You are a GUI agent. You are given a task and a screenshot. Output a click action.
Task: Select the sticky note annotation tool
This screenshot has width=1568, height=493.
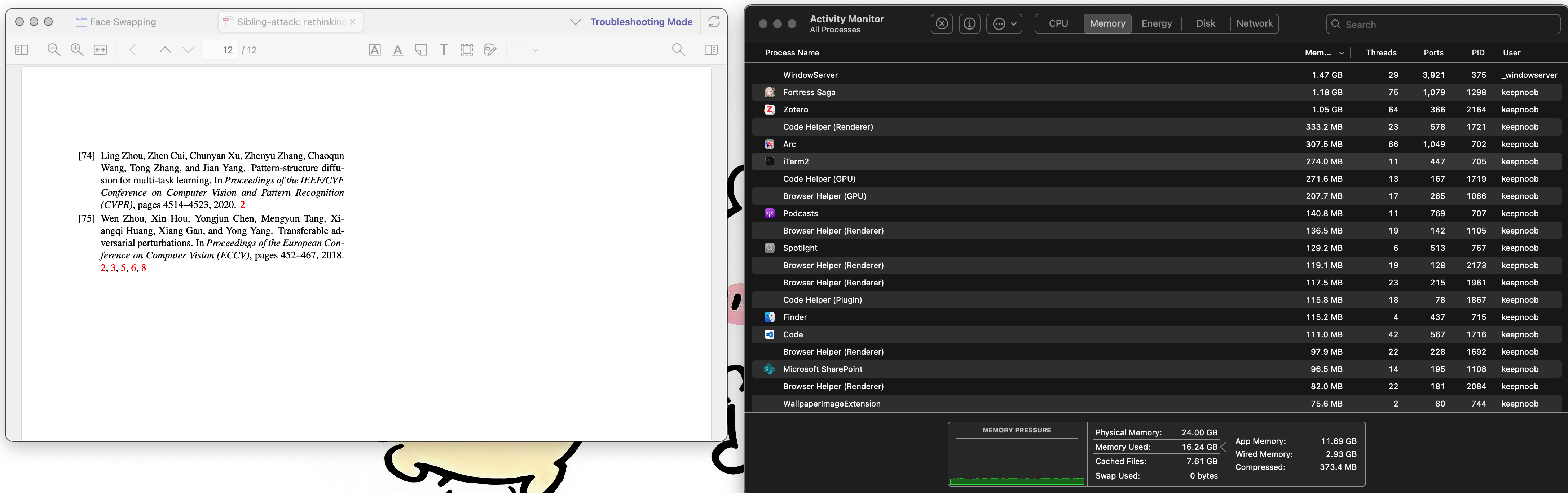(420, 50)
